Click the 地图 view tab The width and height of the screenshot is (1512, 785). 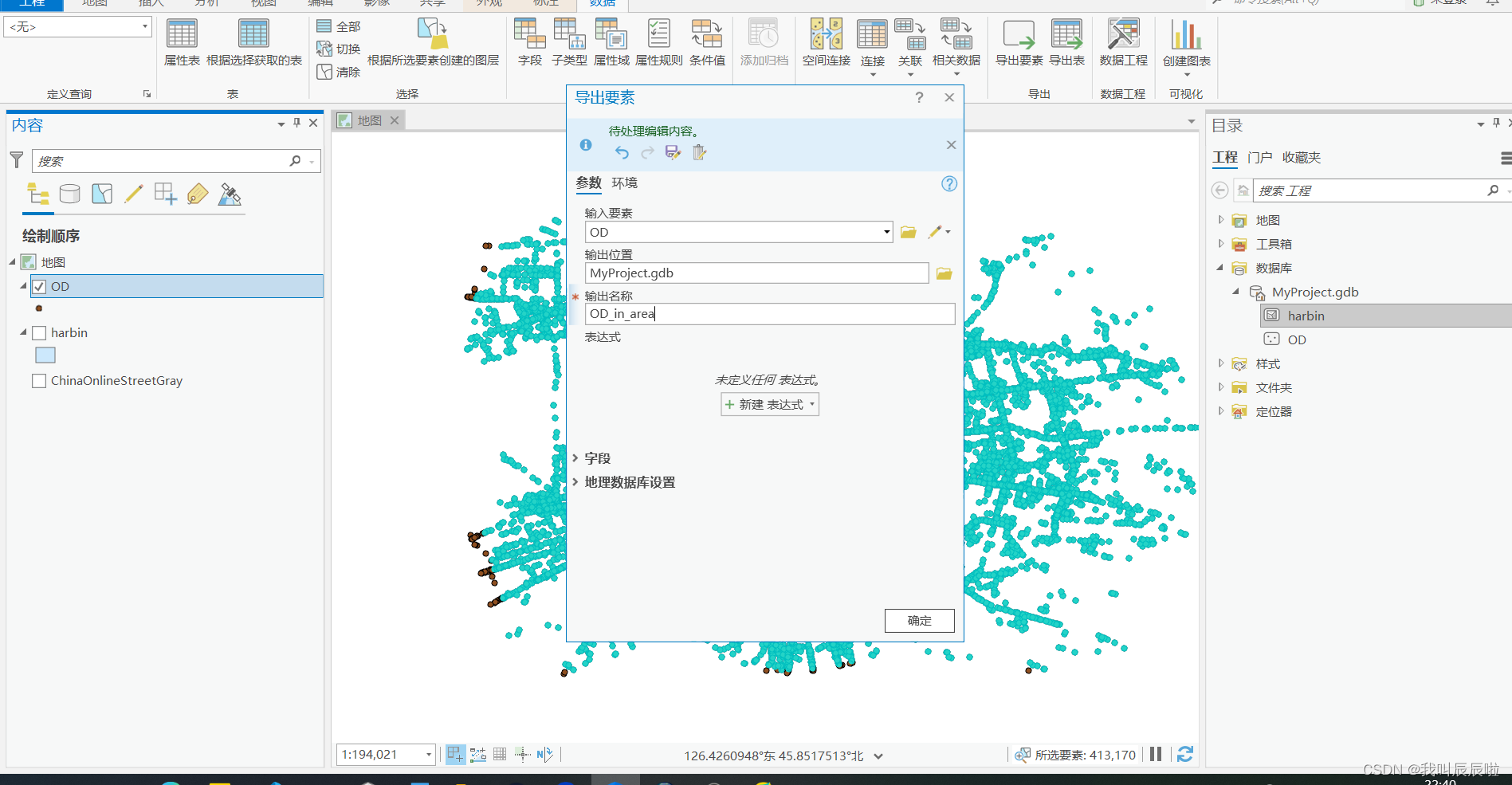click(x=370, y=120)
